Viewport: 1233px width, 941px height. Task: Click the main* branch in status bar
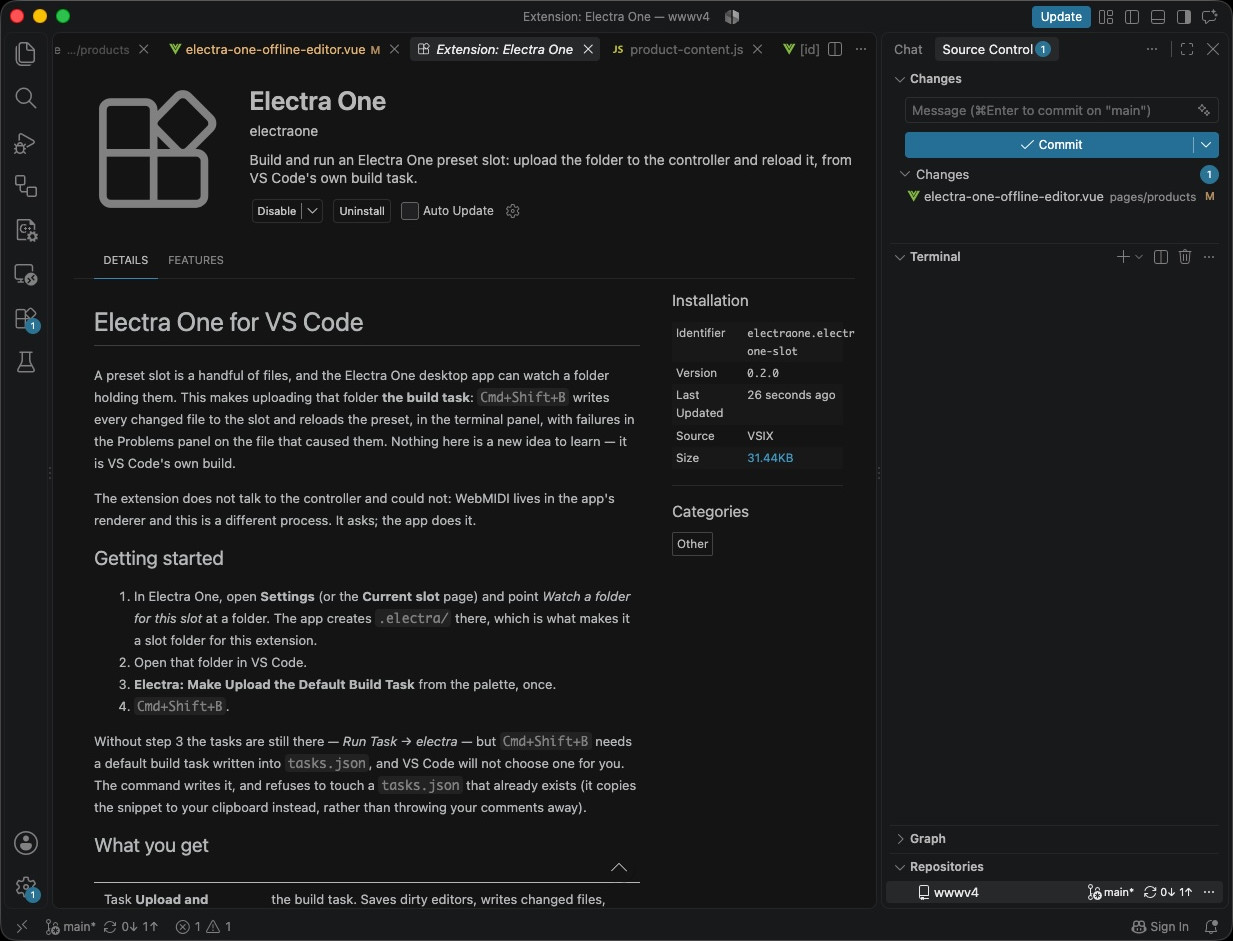click(x=70, y=927)
